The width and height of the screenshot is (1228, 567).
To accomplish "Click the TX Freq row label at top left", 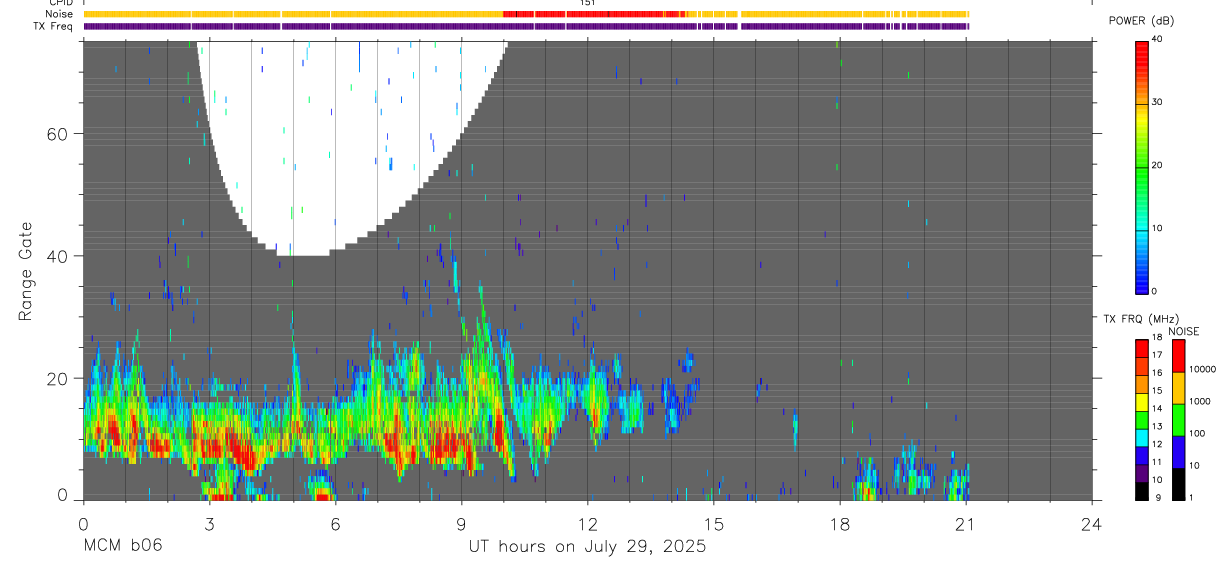I will tap(54, 26).
